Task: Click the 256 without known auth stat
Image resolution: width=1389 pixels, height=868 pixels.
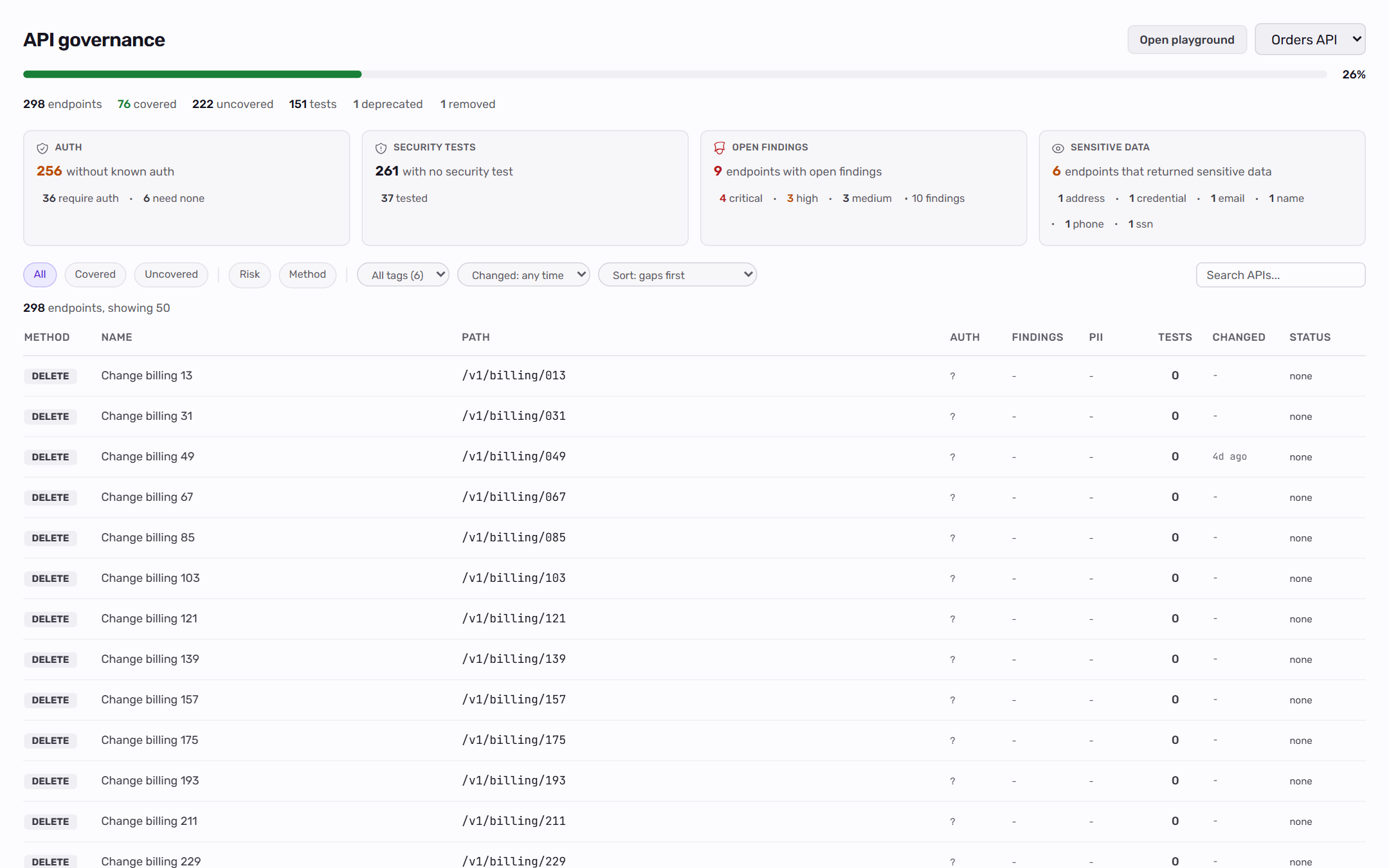Action: point(105,171)
